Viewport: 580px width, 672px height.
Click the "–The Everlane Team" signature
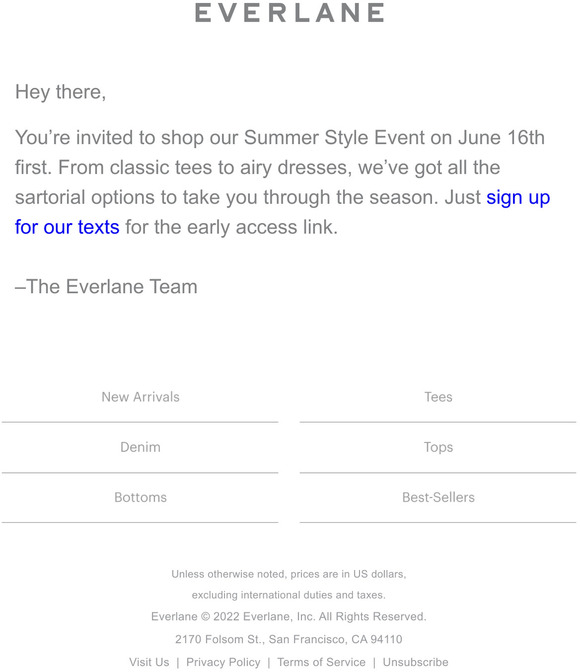[x=106, y=287]
